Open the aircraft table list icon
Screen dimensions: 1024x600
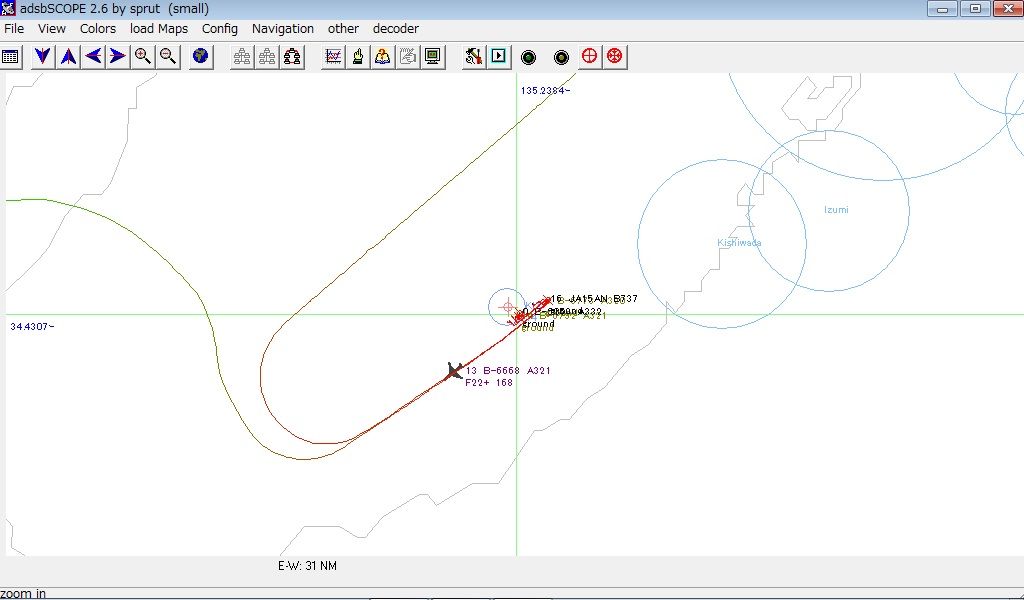tap(12, 56)
